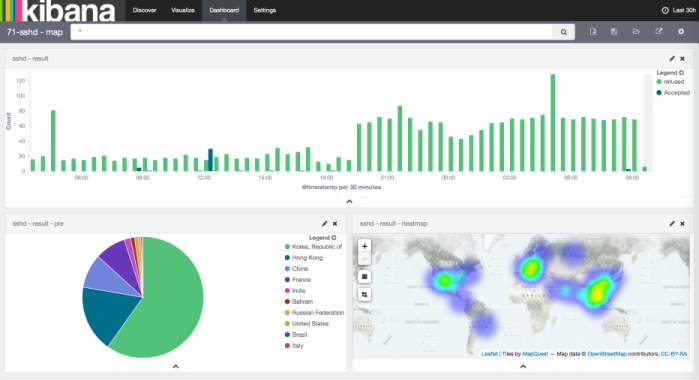Select United States in pie legend
The height and width of the screenshot is (380, 699).
tap(307, 324)
